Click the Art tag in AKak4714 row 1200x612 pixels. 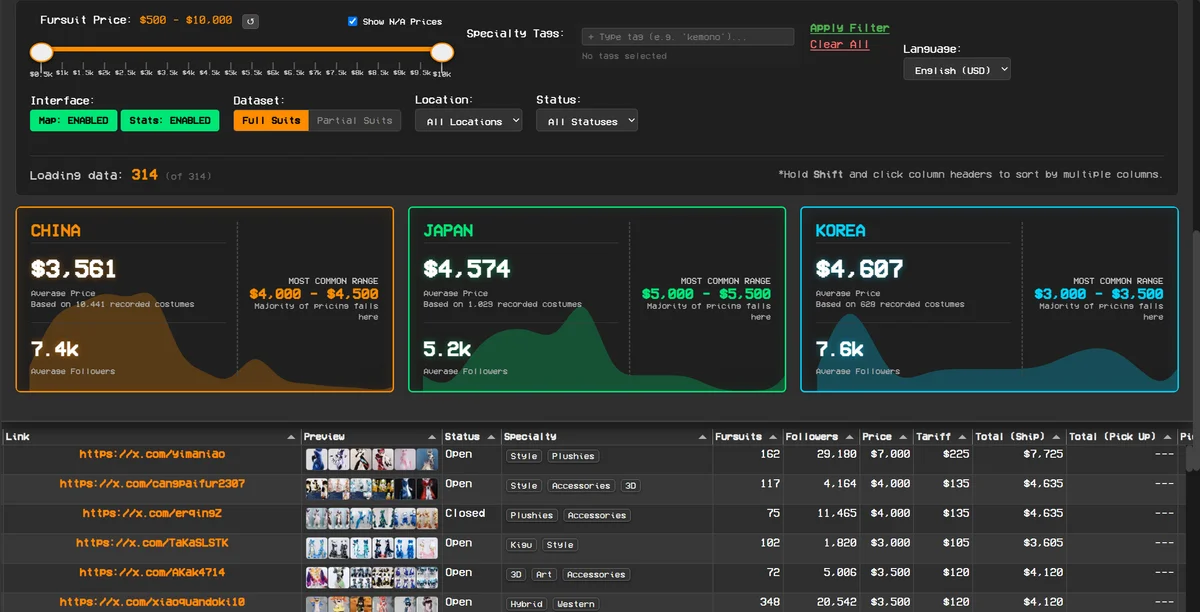pyautogui.click(x=544, y=575)
